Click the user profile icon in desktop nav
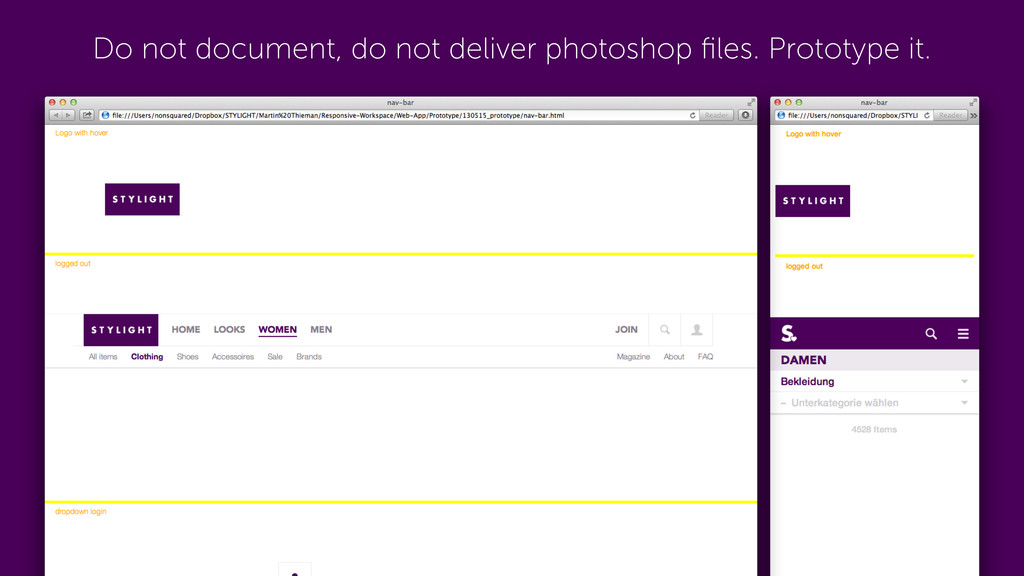1024x576 pixels. coord(696,330)
